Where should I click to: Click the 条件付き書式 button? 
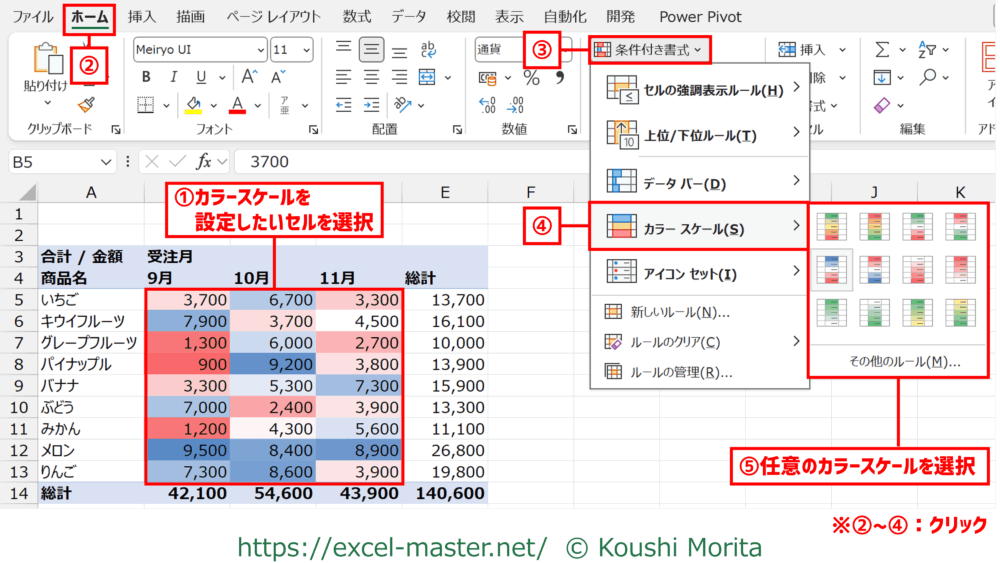[647, 48]
